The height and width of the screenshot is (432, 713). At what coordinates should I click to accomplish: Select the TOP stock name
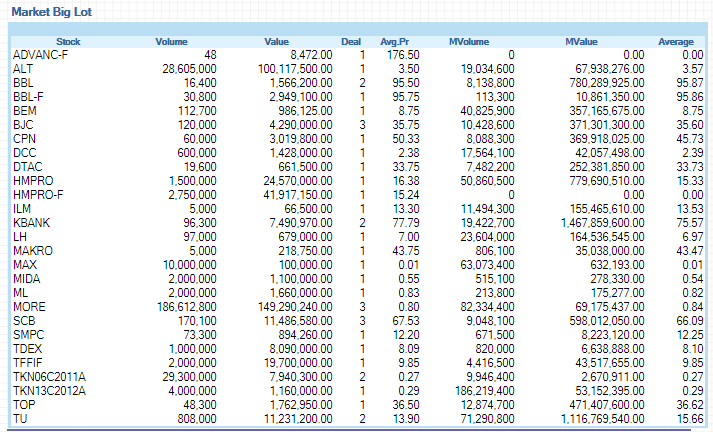[24, 405]
